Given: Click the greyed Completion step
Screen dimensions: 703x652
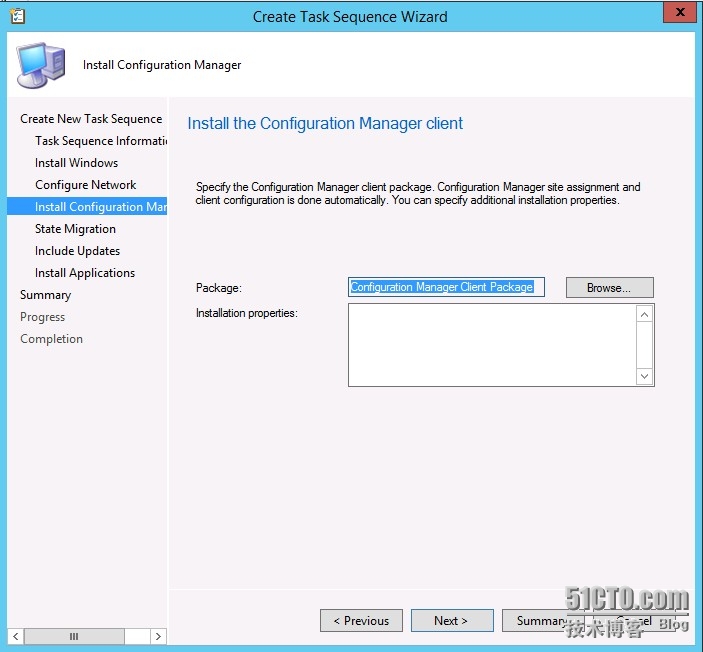Looking at the screenshot, I should click(x=52, y=339).
